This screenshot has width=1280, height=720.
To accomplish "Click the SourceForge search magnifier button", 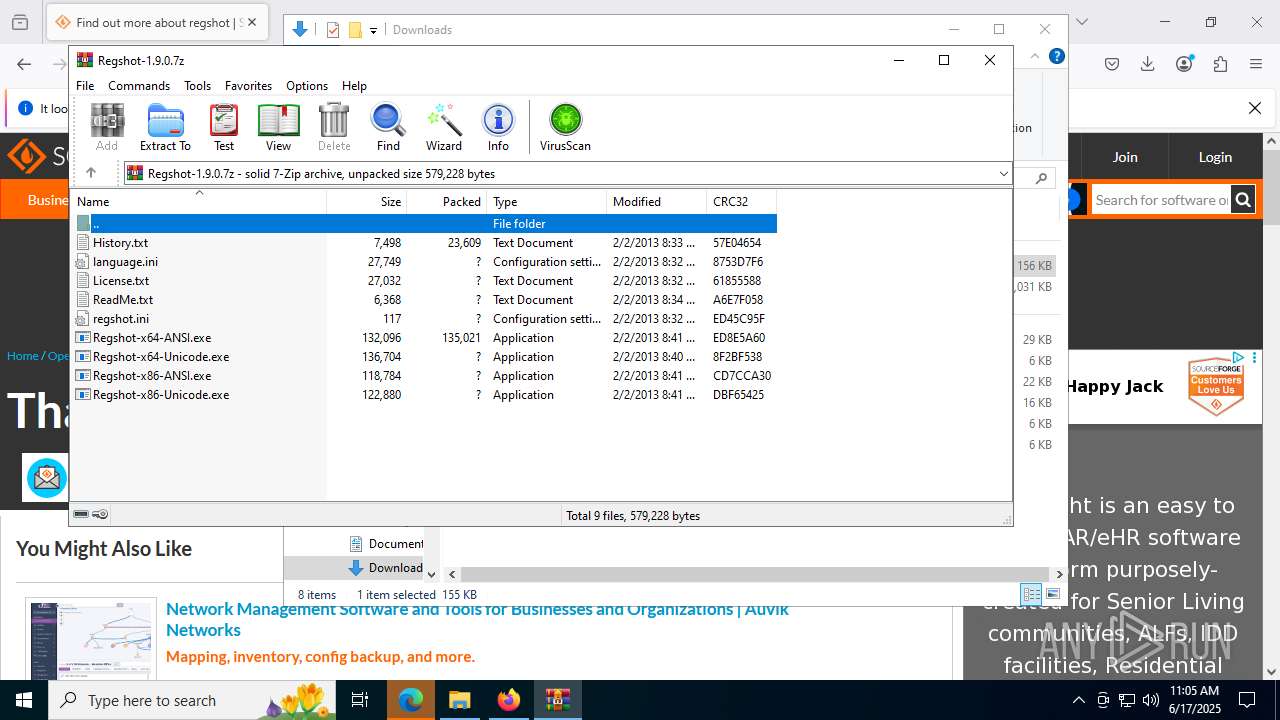I will click(1243, 200).
